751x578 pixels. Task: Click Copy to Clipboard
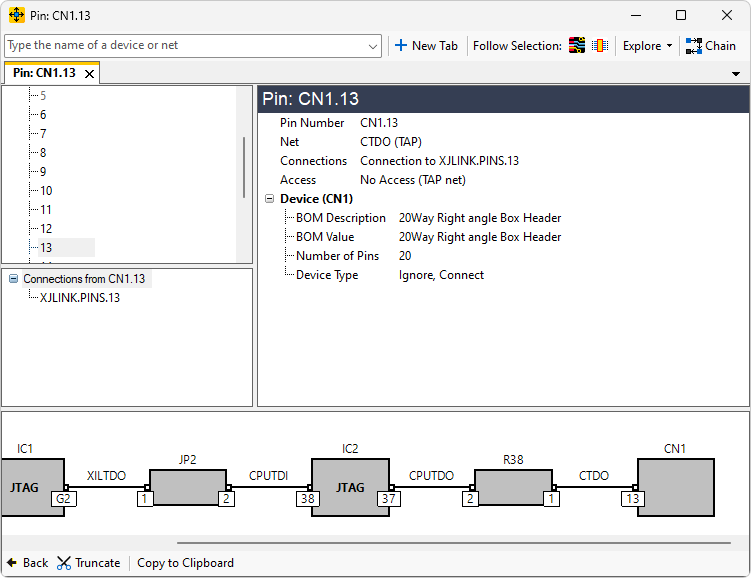click(185, 563)
